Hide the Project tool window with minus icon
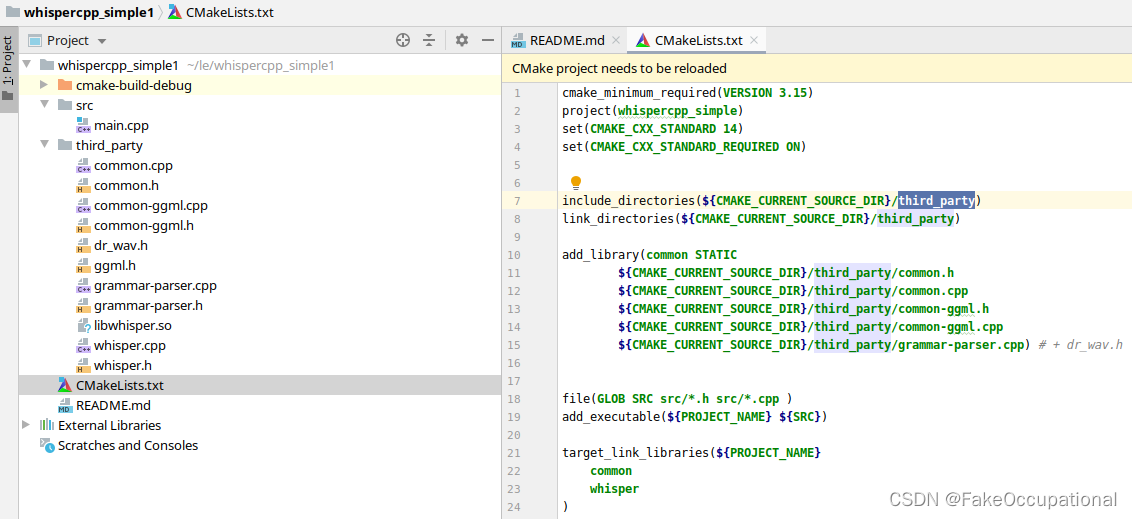1132x519 pixels. coord(487,40)
